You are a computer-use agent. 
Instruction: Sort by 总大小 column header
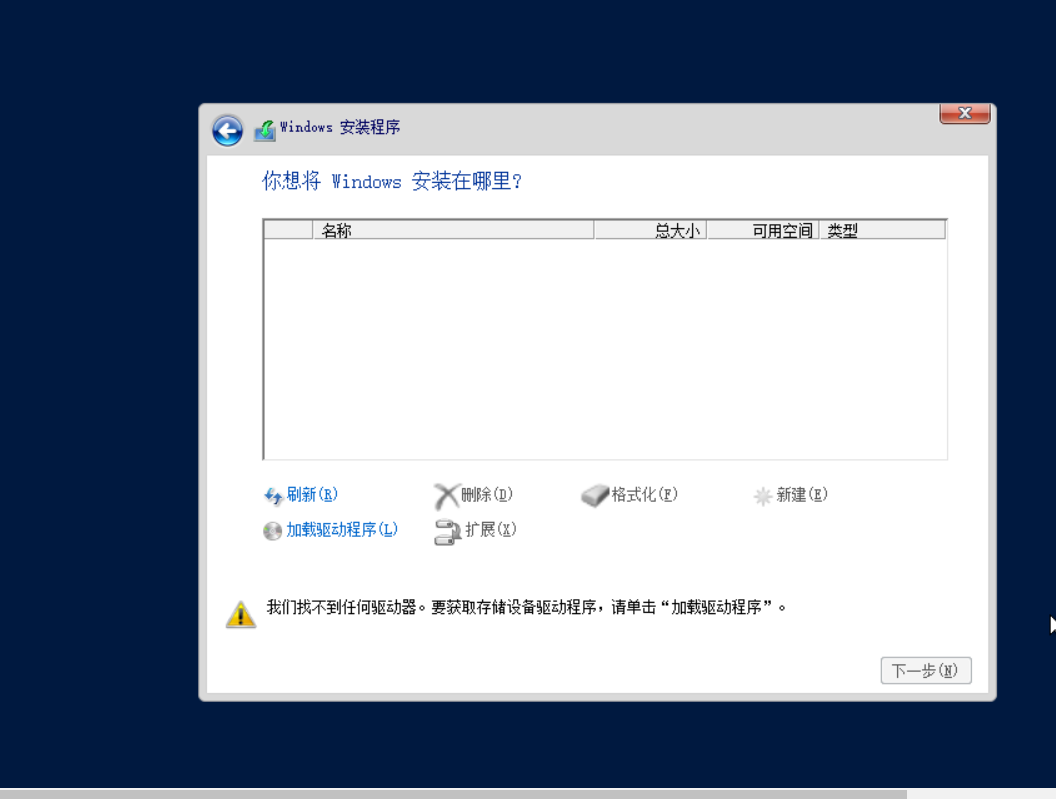(651, 230)
